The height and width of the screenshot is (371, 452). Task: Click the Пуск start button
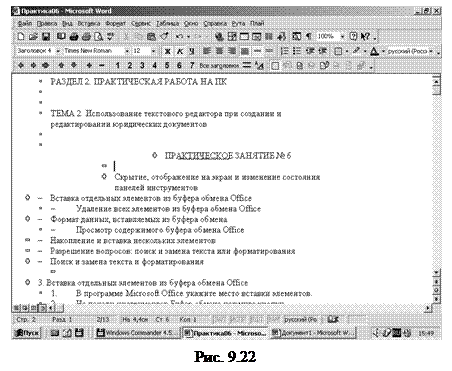(27, 333)
